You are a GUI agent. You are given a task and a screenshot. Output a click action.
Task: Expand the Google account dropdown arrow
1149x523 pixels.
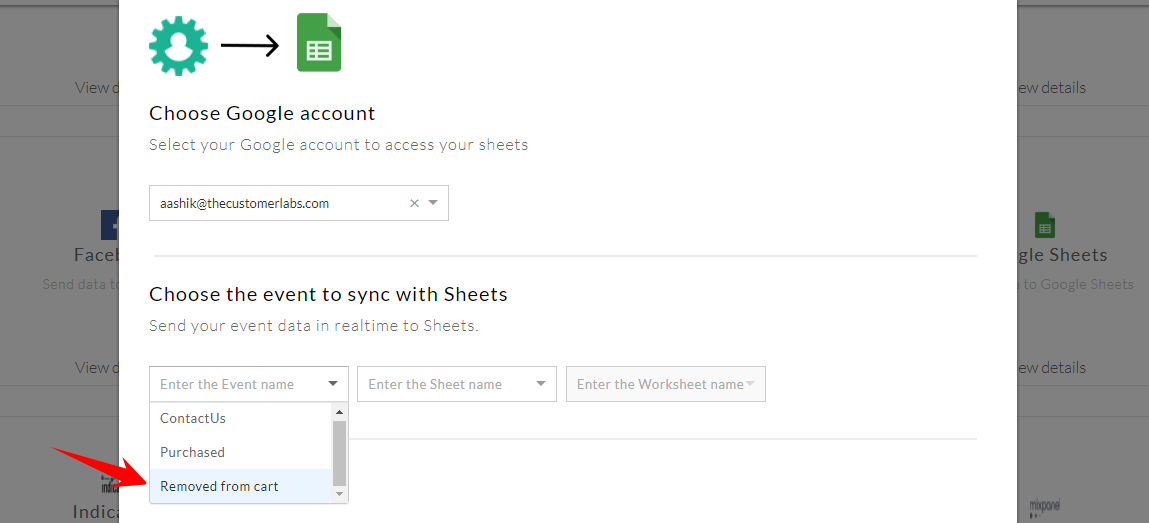coord(433,203)
